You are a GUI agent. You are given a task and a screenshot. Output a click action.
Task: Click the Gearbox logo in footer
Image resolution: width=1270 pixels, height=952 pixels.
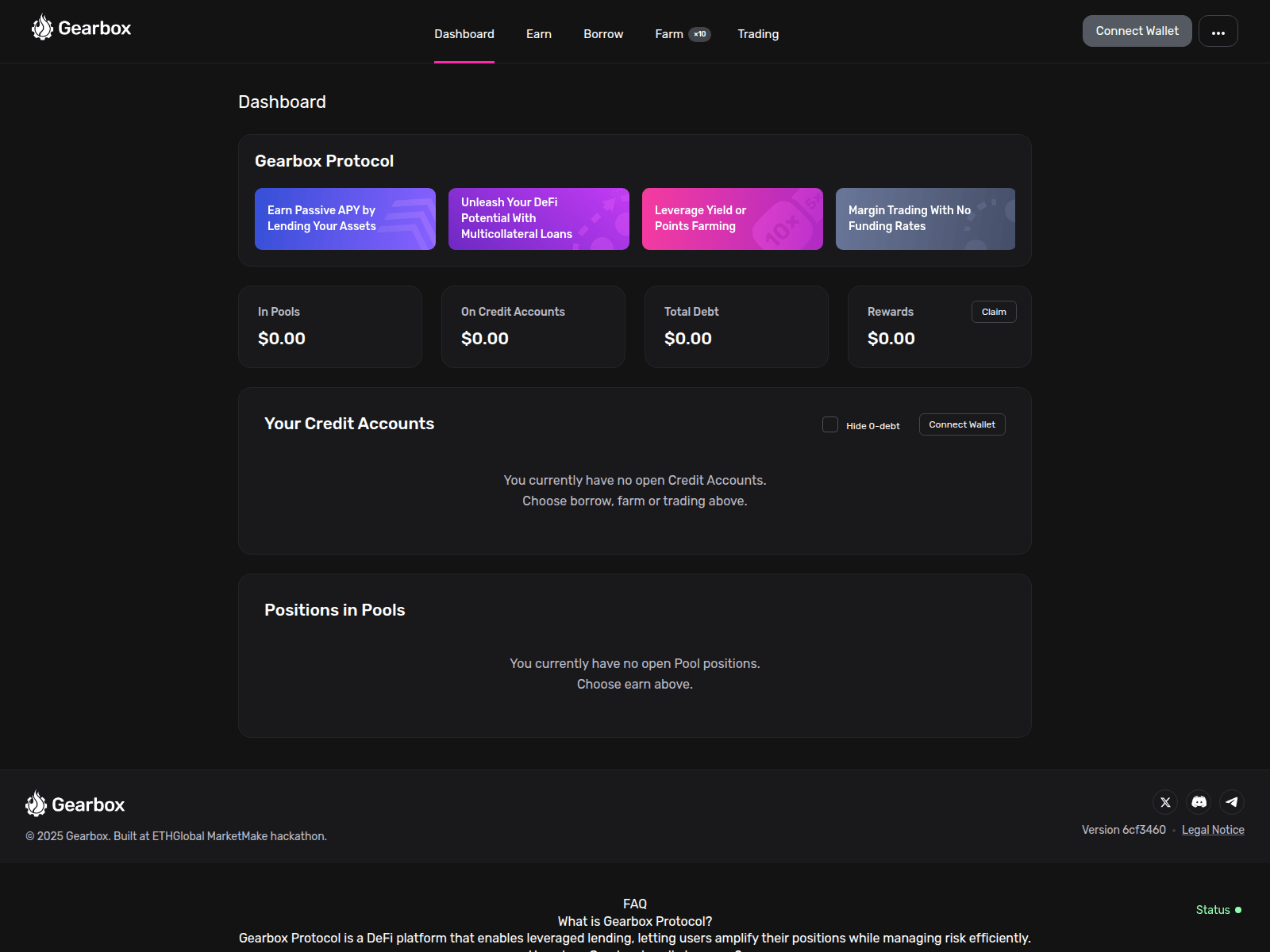pyautogui.click(x=75, y=804)
